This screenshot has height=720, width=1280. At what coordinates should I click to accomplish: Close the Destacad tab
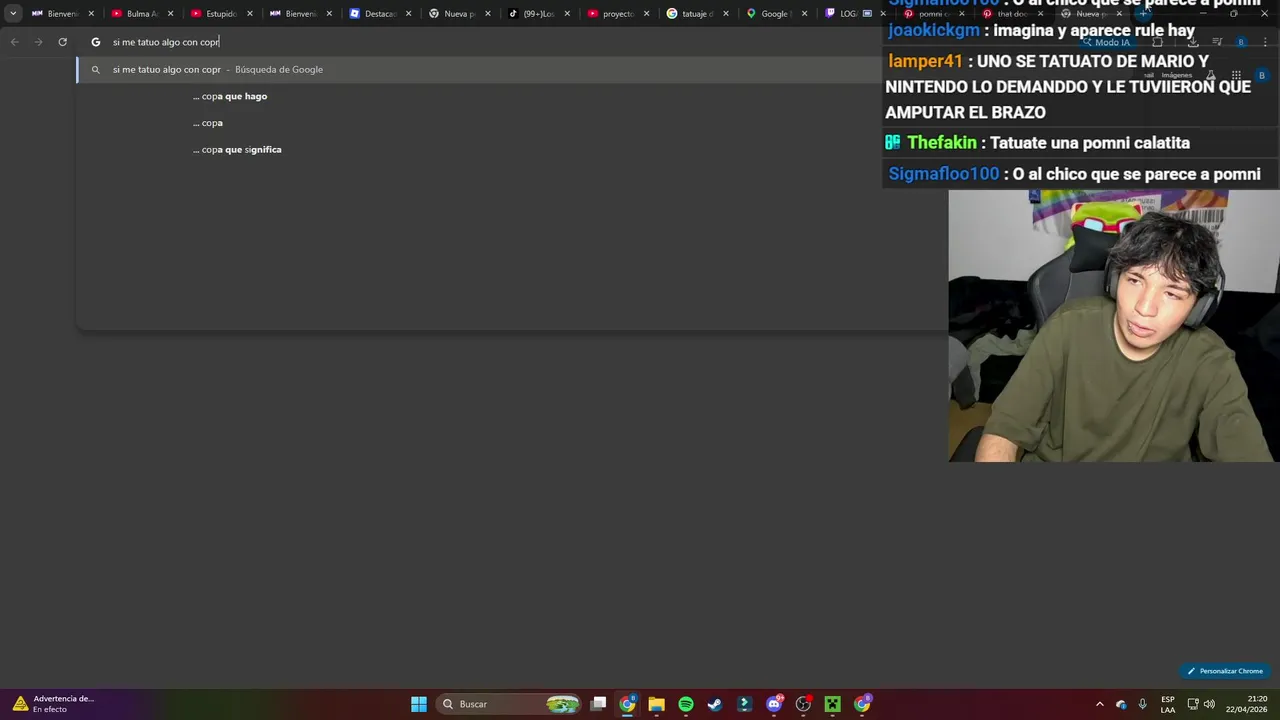tap(408, 14)
